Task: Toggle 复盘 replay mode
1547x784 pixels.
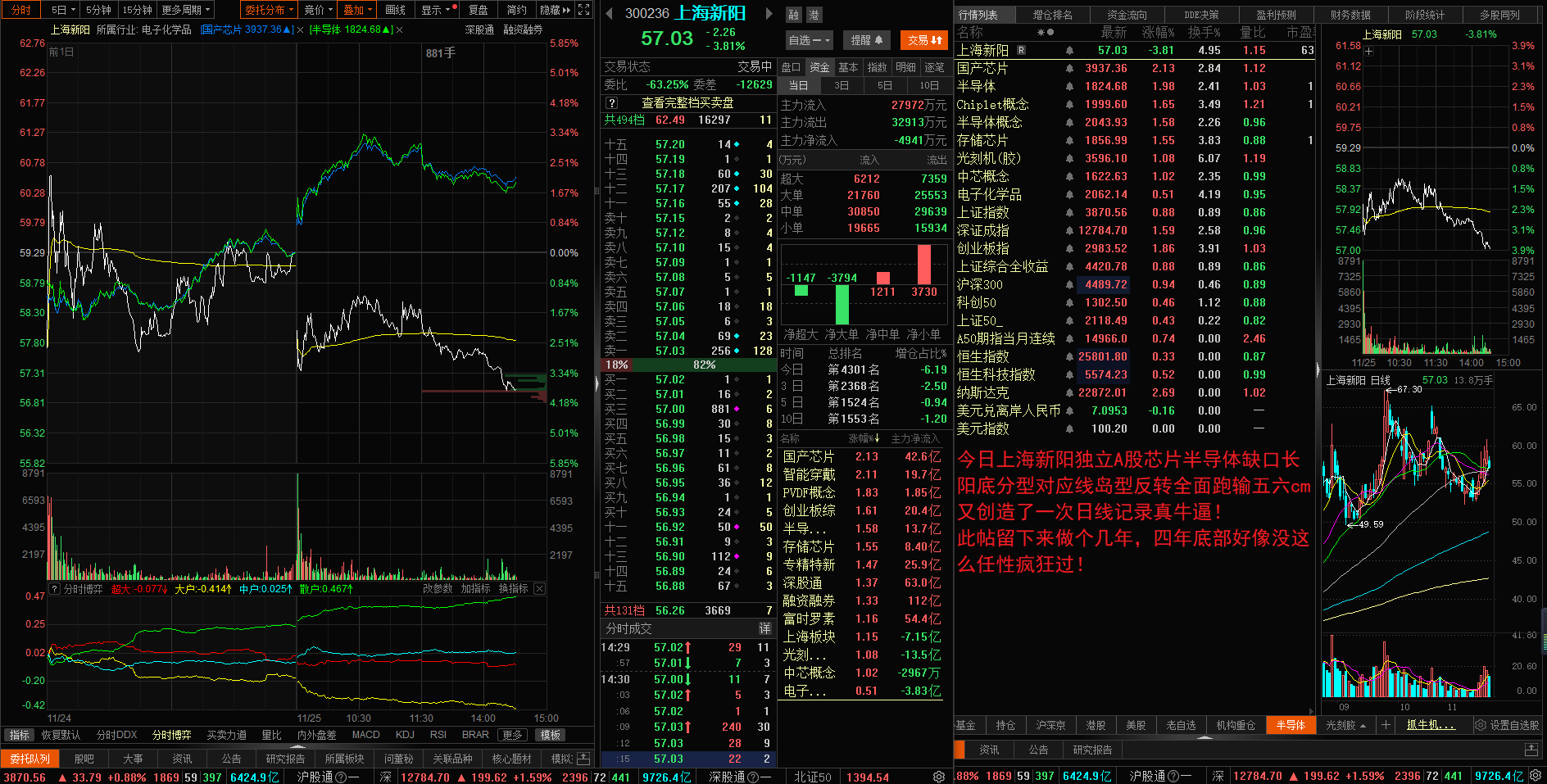Action: point(479,10)
